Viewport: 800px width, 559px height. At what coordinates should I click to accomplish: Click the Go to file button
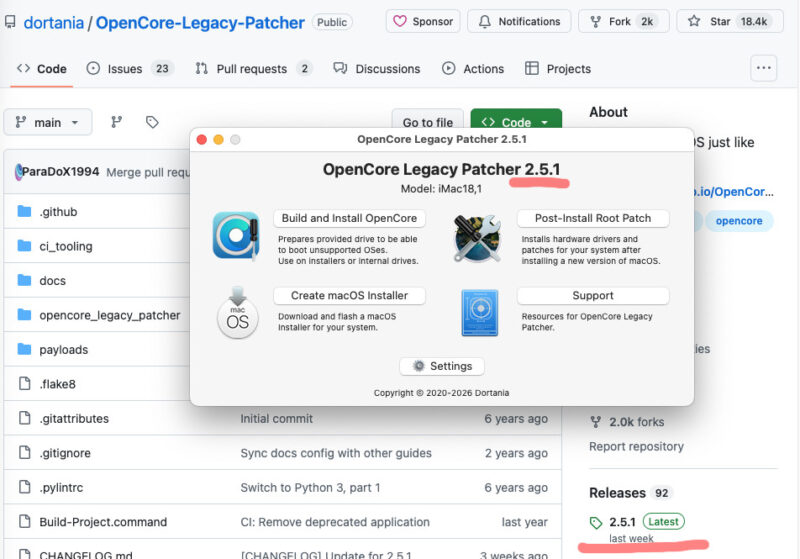tap(428, 122)
